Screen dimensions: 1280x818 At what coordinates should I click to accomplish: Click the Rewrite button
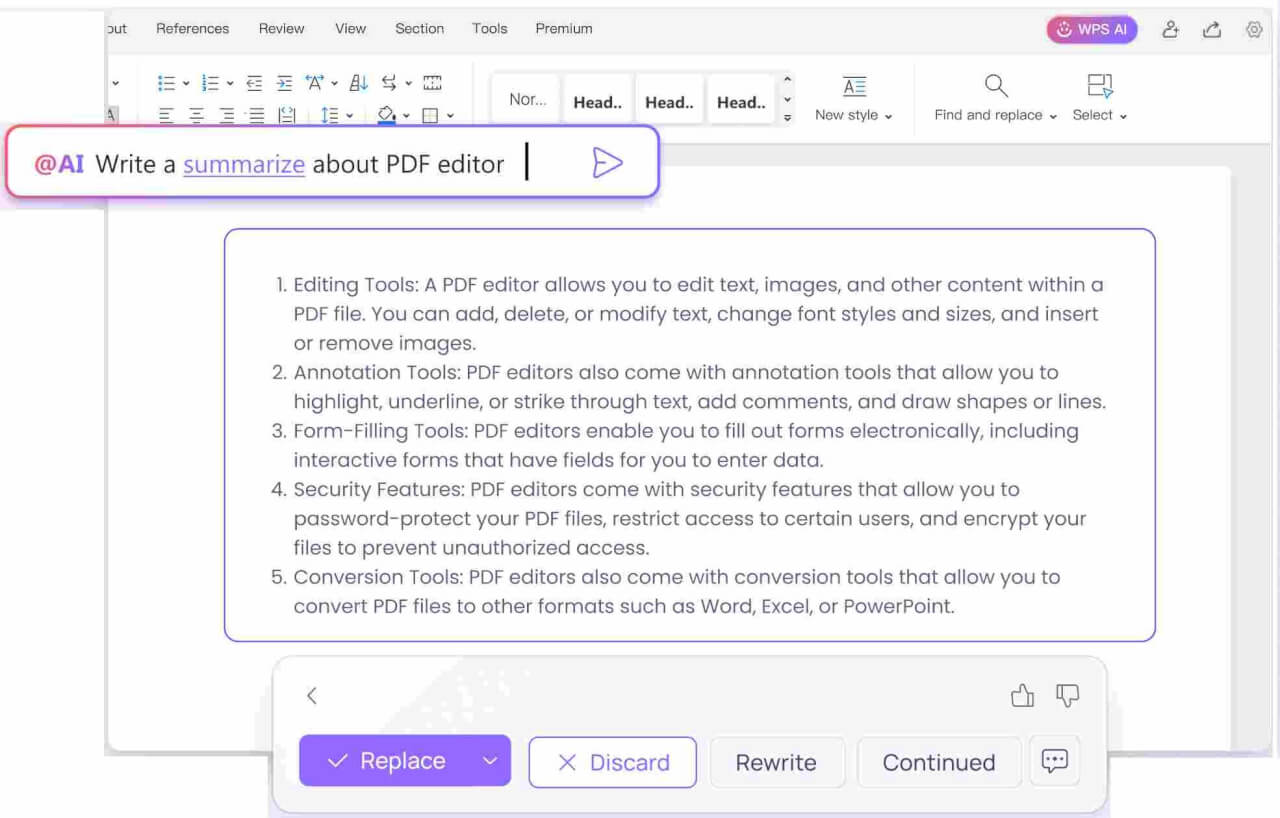(x=777, y=762)
